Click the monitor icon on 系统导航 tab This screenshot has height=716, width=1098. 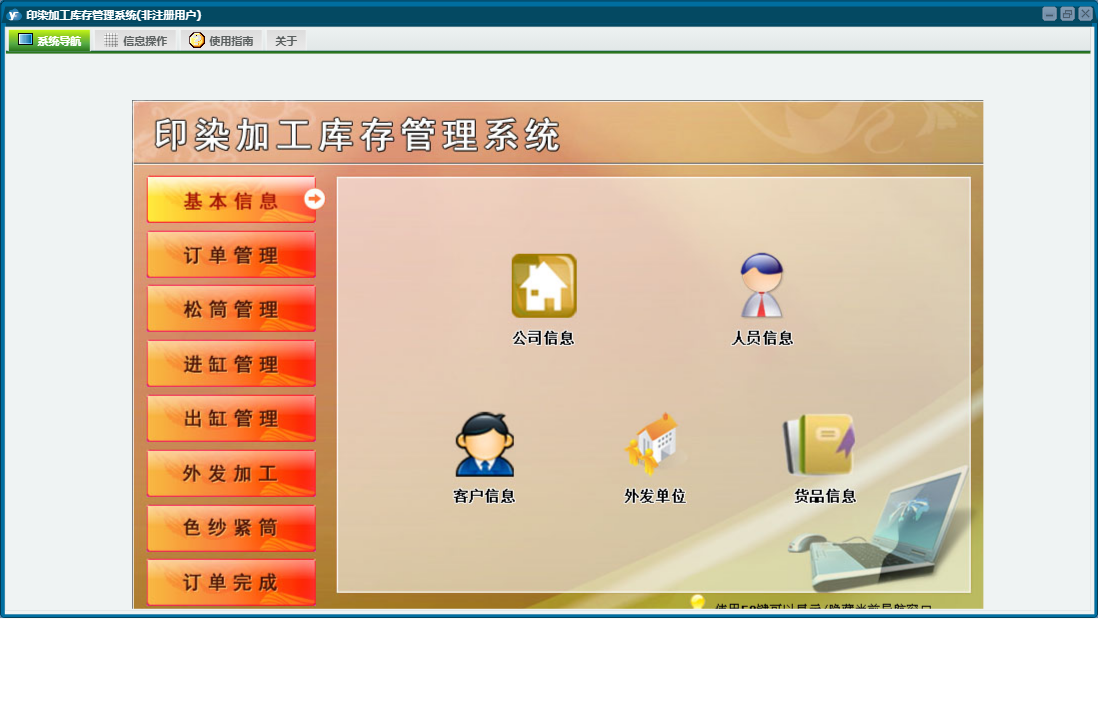pyautogui.click(x=25, y=40)
